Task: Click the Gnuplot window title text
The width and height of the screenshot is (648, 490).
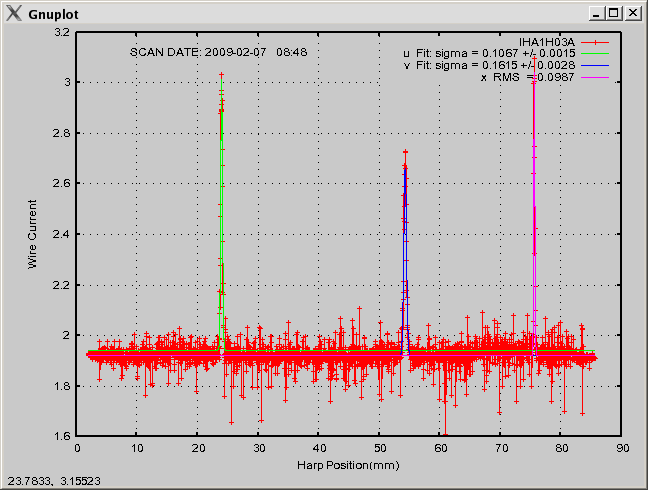Action: pos(53,14)
